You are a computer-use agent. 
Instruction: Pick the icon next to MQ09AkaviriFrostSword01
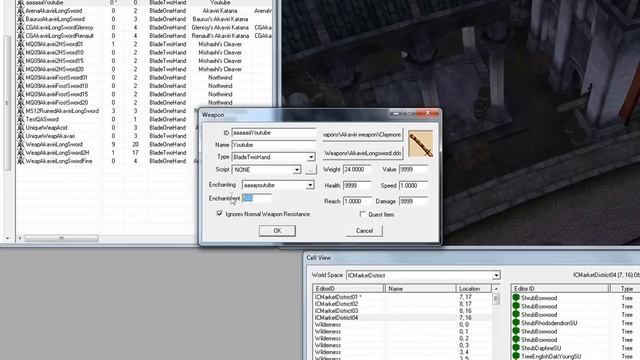20,78
